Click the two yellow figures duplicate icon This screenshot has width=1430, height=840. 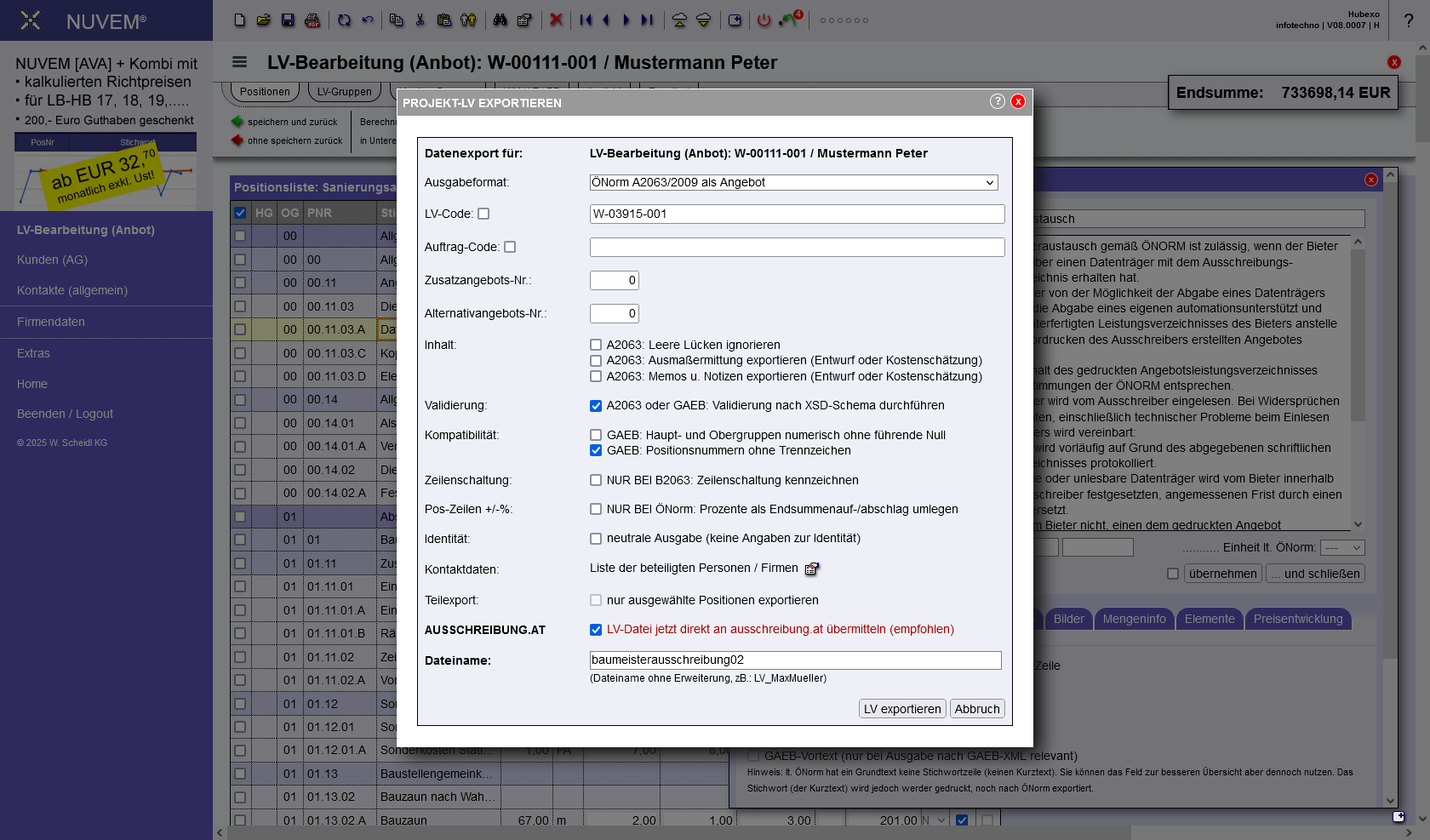point(468,20)
